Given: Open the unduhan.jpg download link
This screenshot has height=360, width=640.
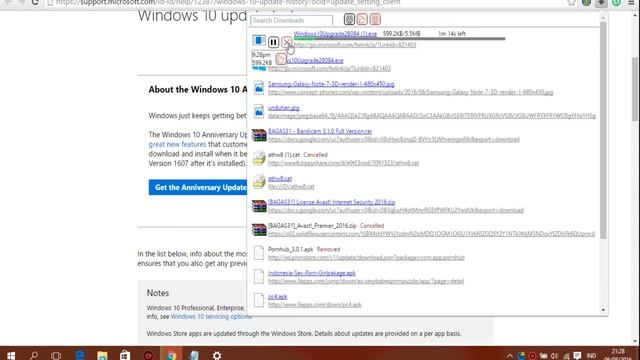Looking at the screenshot, I should pyautogui.click(x=284, y=108).
